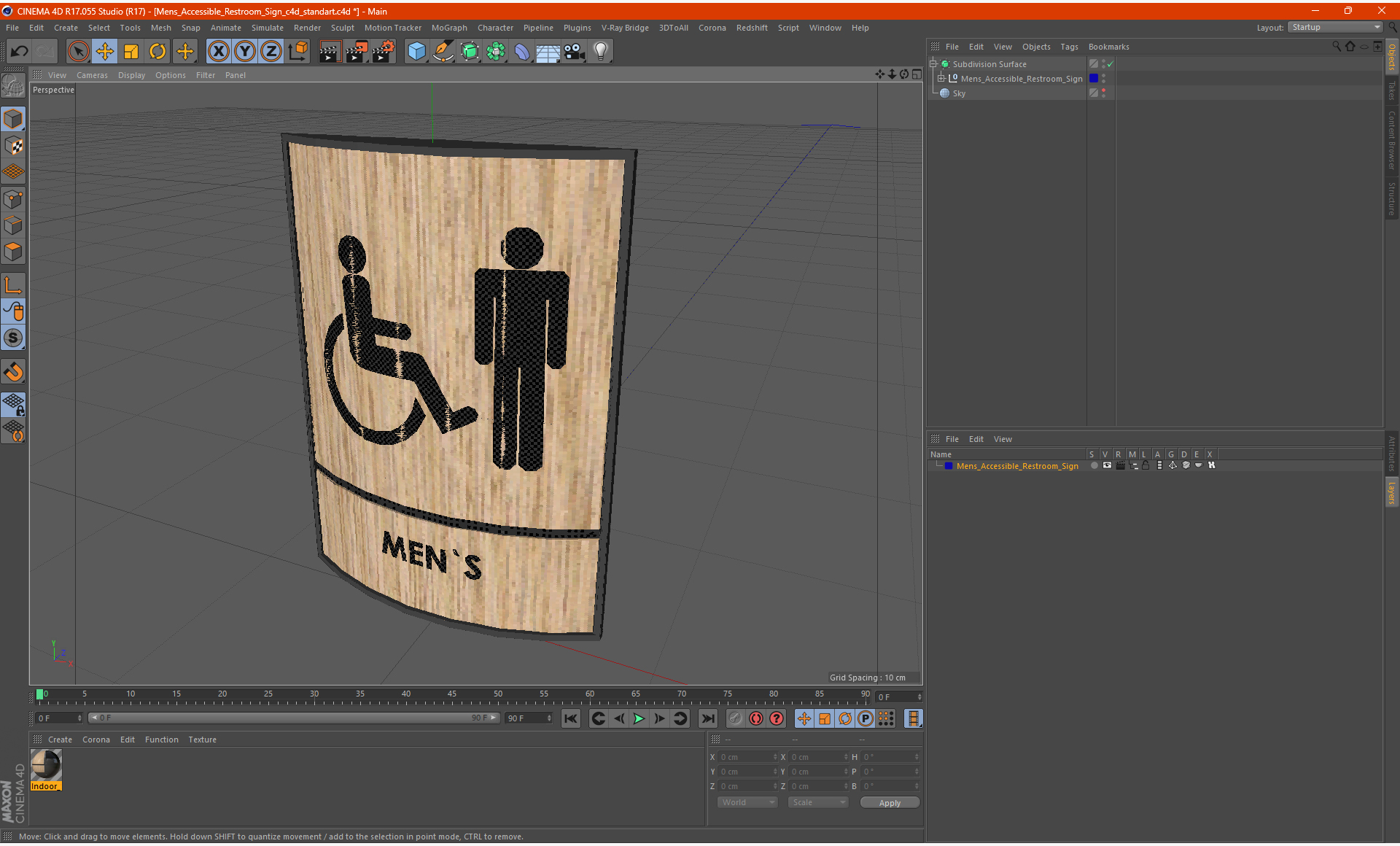
Task: Go to end of animation
Action: (707, 718)
